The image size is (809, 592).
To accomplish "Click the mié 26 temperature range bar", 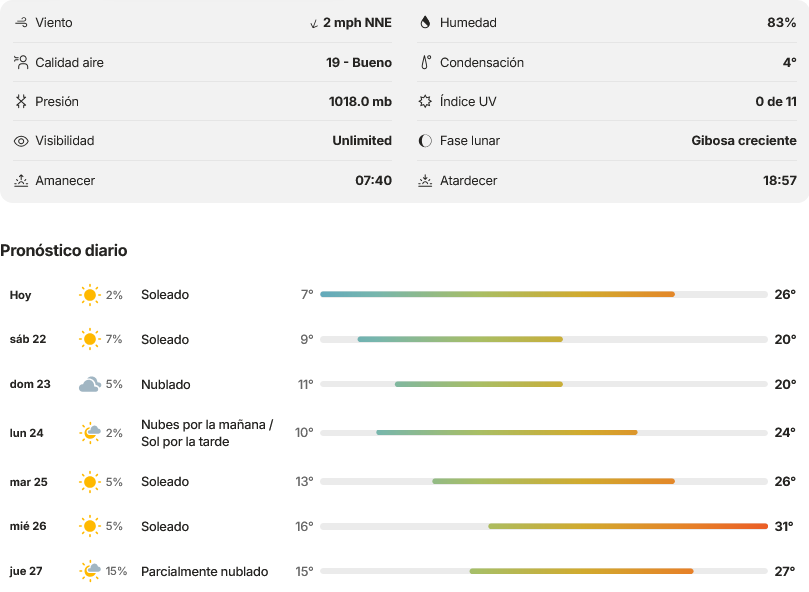I will click(544, 526).
